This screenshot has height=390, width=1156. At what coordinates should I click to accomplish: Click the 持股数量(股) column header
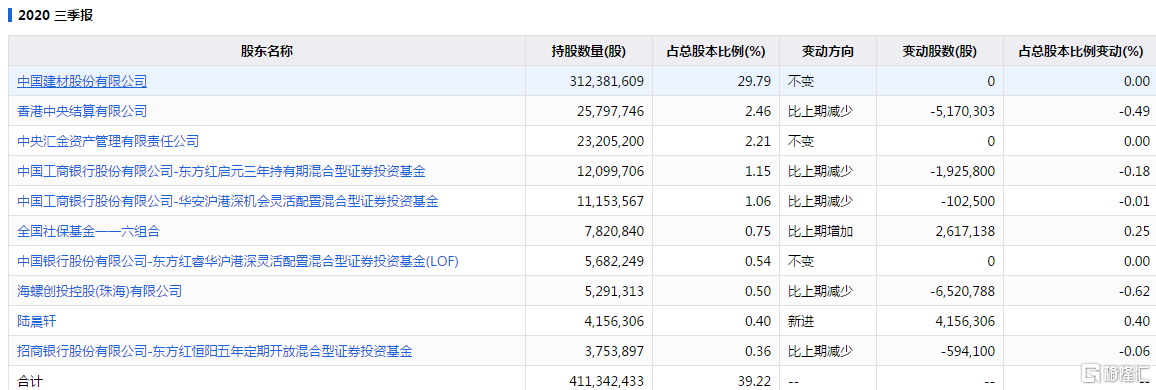(x=588, y=51)
